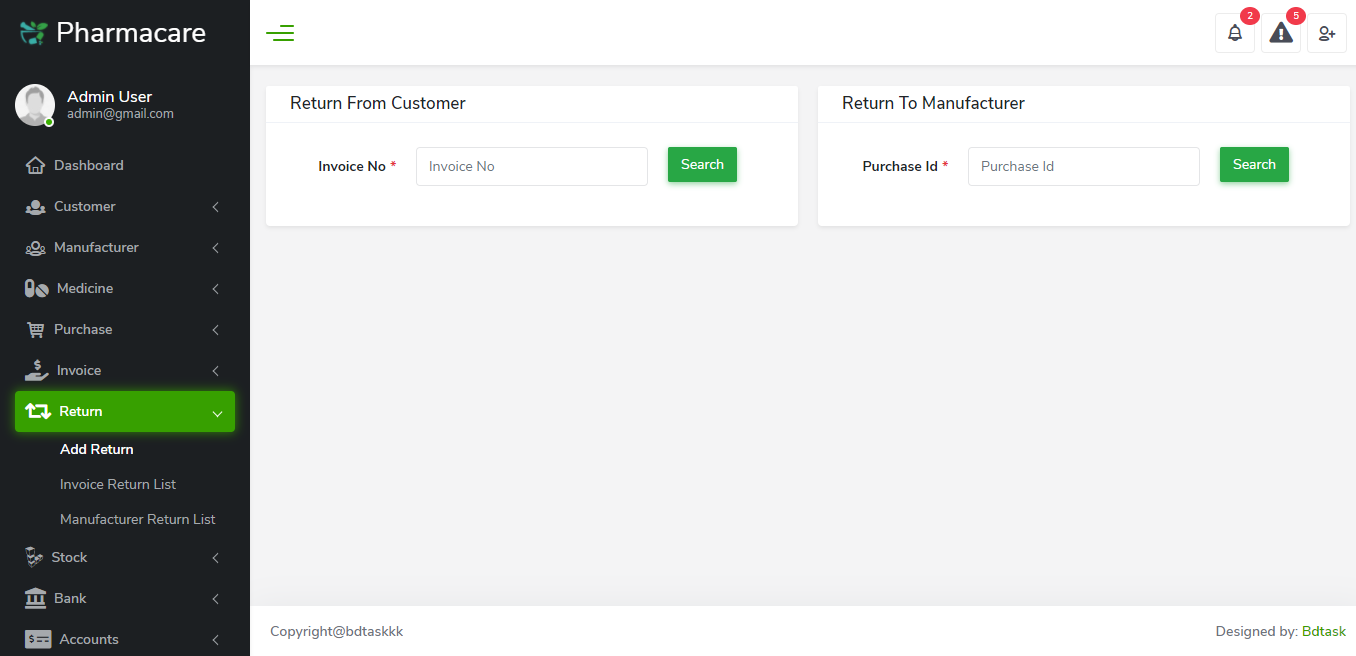Viewport: 1356px width, 656px height.
Task: Click the Medicine pills icon
Action: coord(36,288)
